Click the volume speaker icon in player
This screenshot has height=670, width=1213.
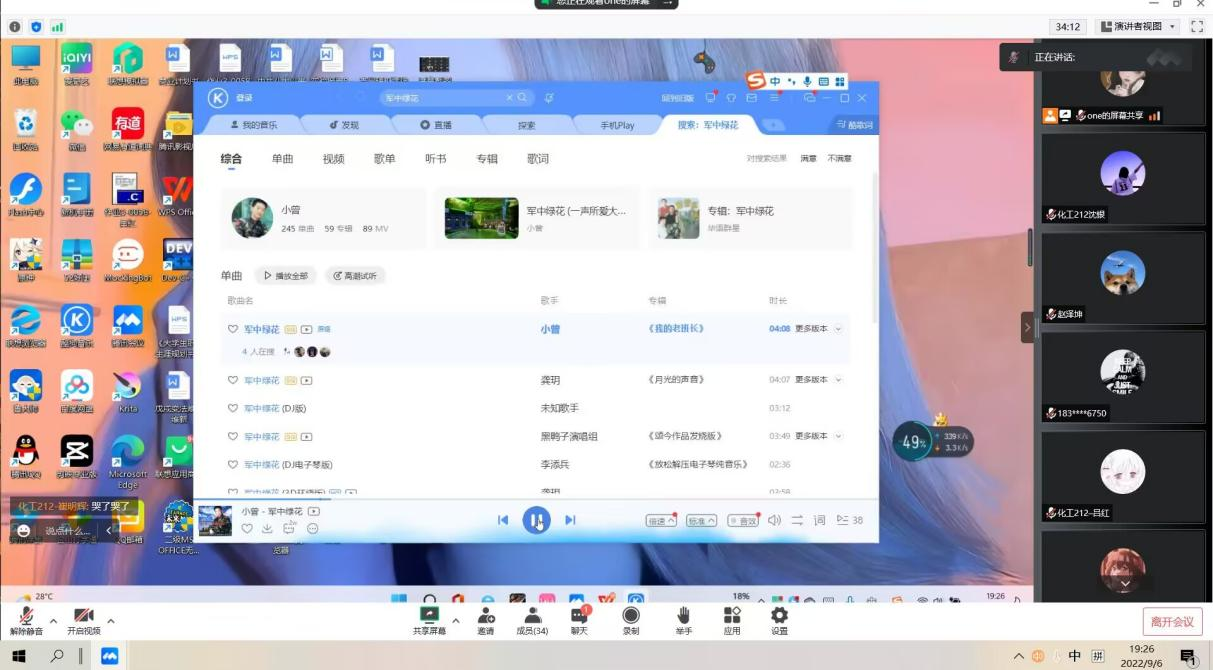773,520
